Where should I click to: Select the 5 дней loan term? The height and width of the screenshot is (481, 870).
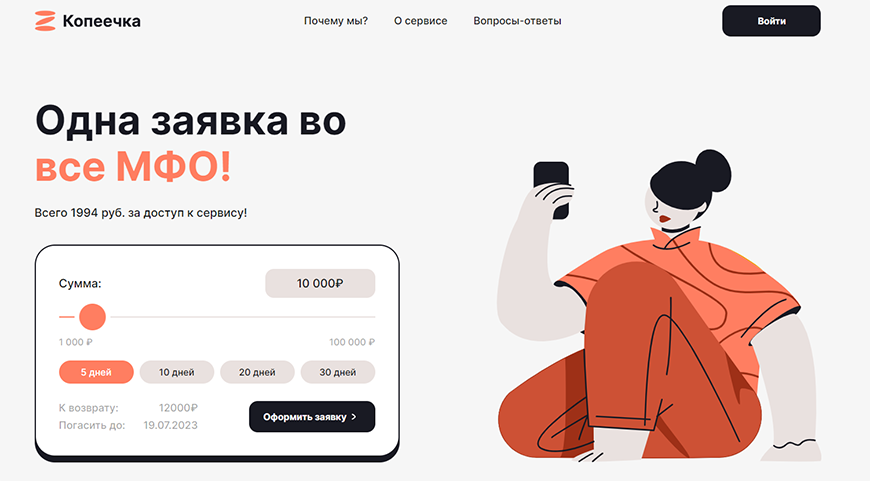coord(96,372)
